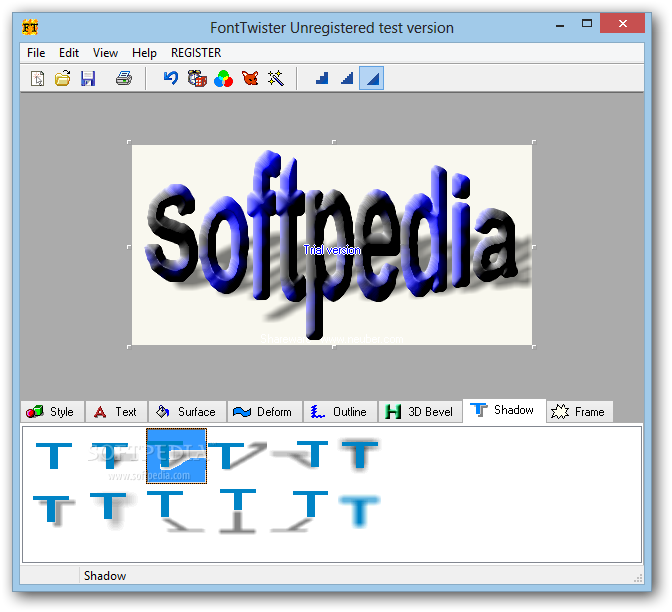
Task: Select the smooth high-quality render triangle icon
Action: pos(372,78)
